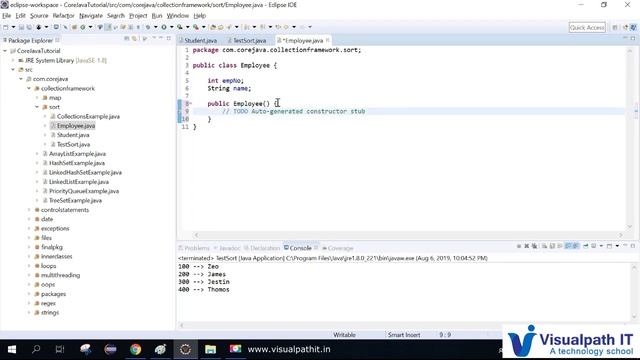Click the Back navigation toolbar arrow
The height and width of the screenshot is (360, 640).
(286, 27)
